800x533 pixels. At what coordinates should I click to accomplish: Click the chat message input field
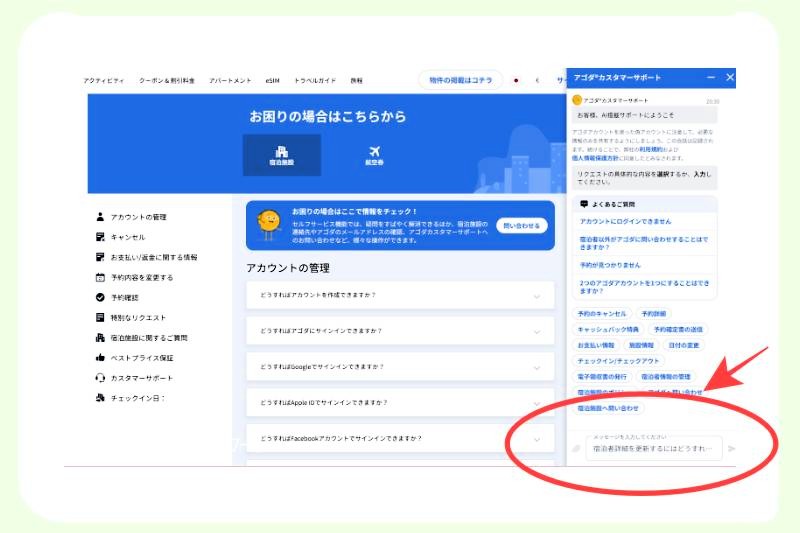pos(654,448)
